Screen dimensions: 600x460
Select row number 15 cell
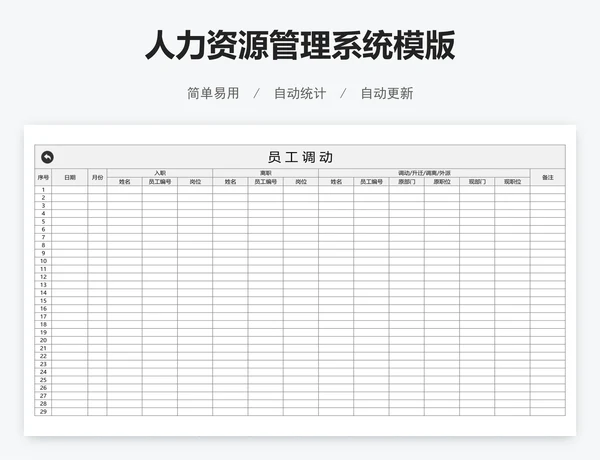click(x=43, y=301)
